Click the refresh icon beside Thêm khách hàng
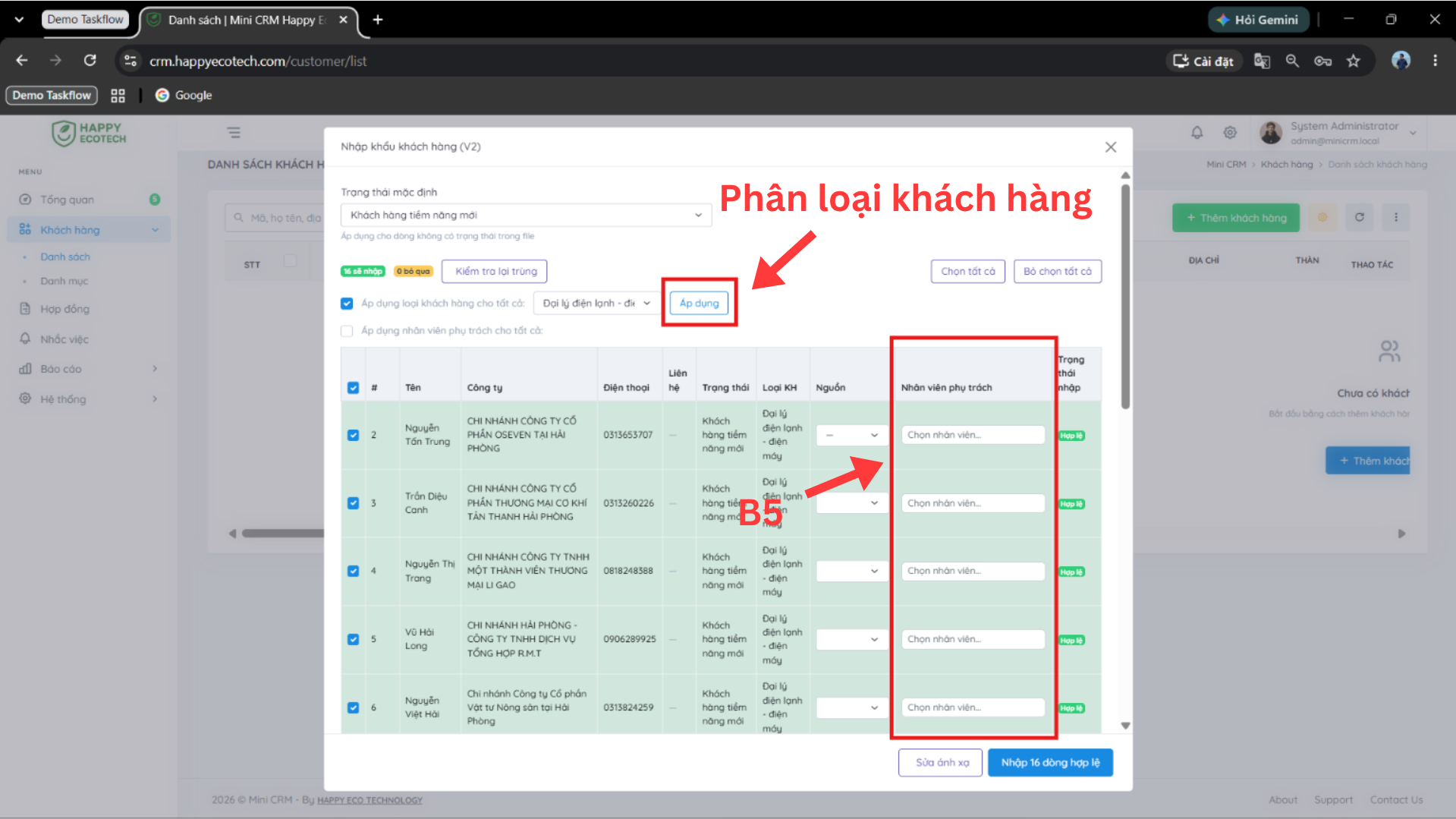Screen dimensions: 1456x819 point(1359,218)
